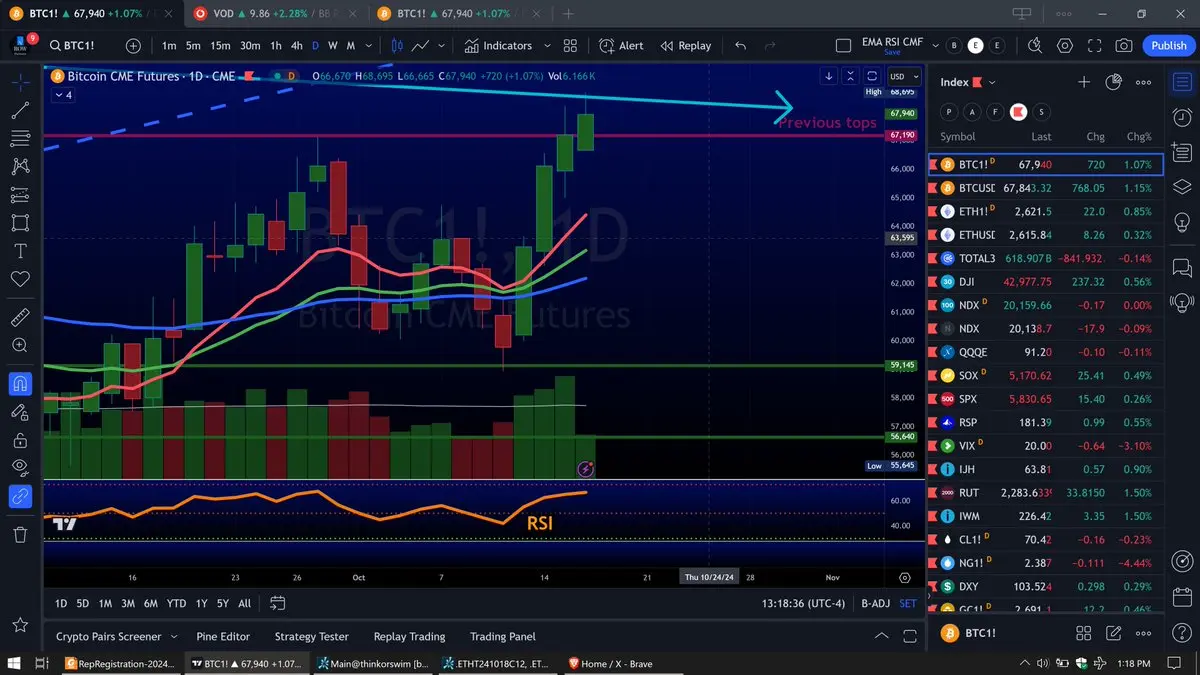Viewport: 1200px width, 675px height.
Task: Open the star favorites toolbar
Action: pos(20,625)
